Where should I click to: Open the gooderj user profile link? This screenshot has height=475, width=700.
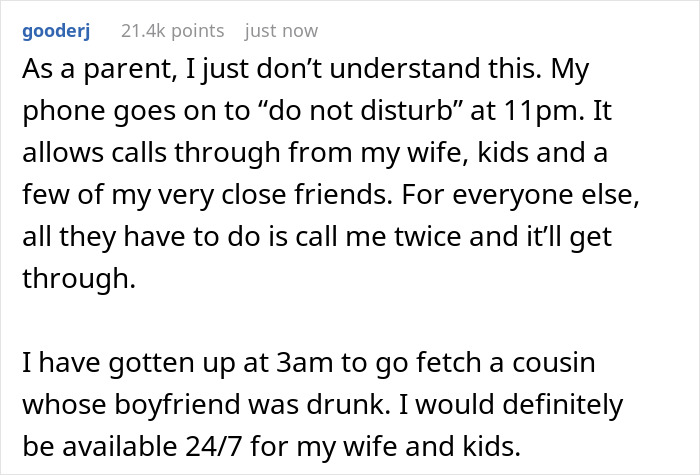coord(56,31)
